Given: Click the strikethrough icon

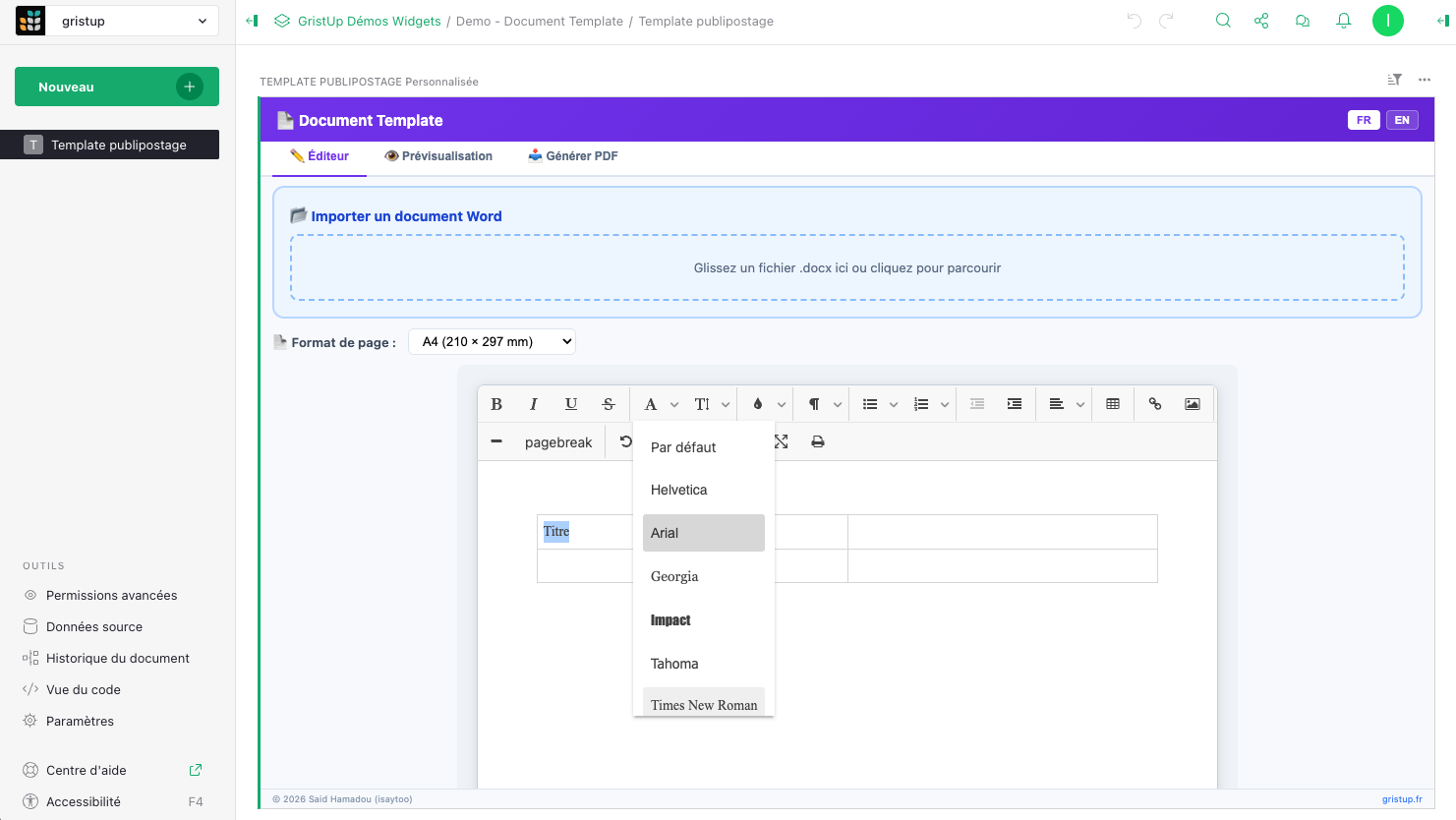Looking at the screenshot, I should (609, 404).
